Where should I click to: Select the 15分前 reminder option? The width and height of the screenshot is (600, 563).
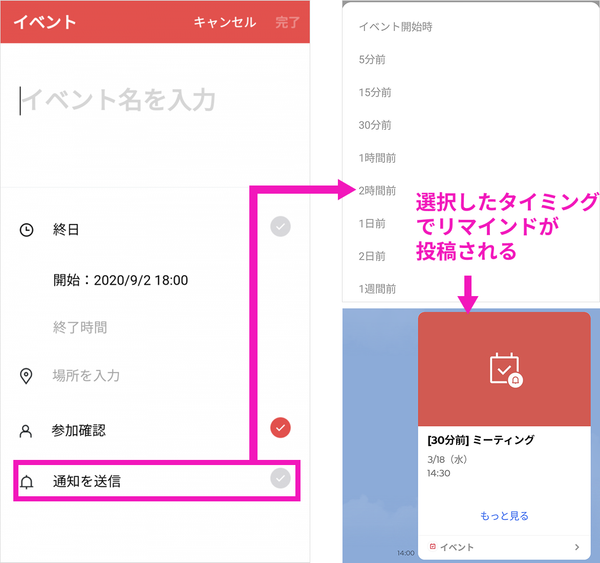(x=375, y=92)
